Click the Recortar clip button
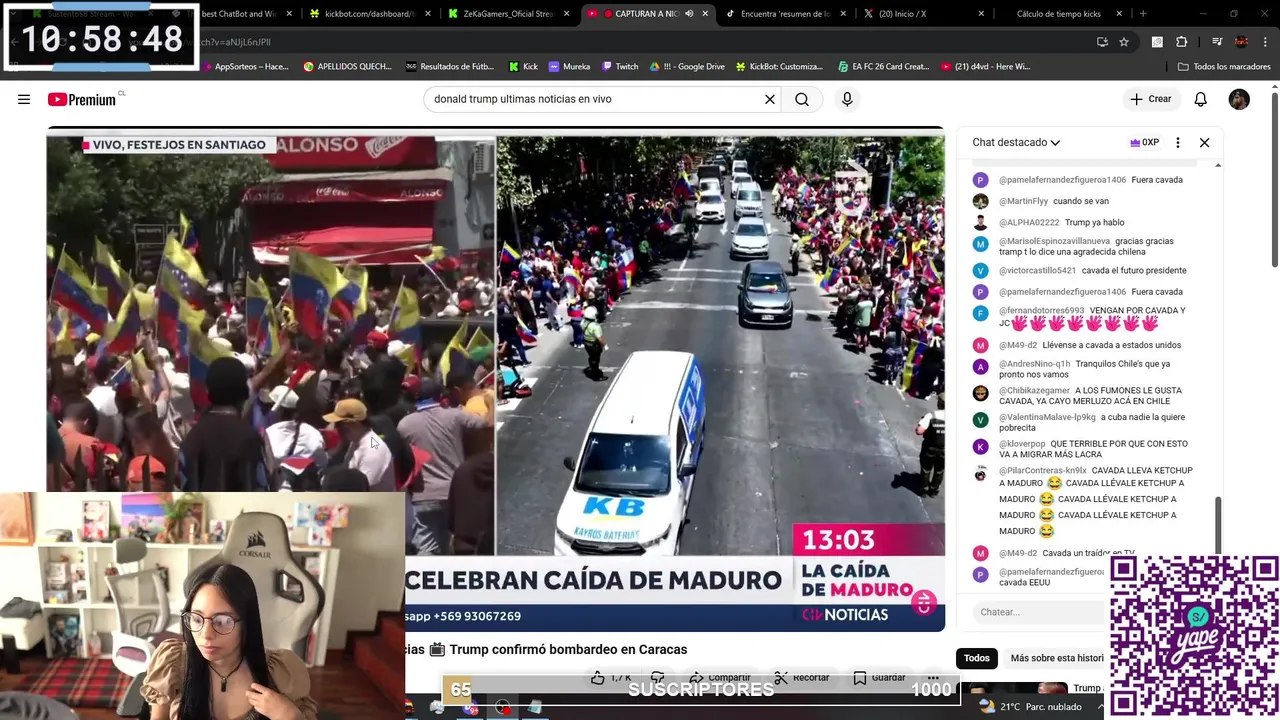 point(802,678)
